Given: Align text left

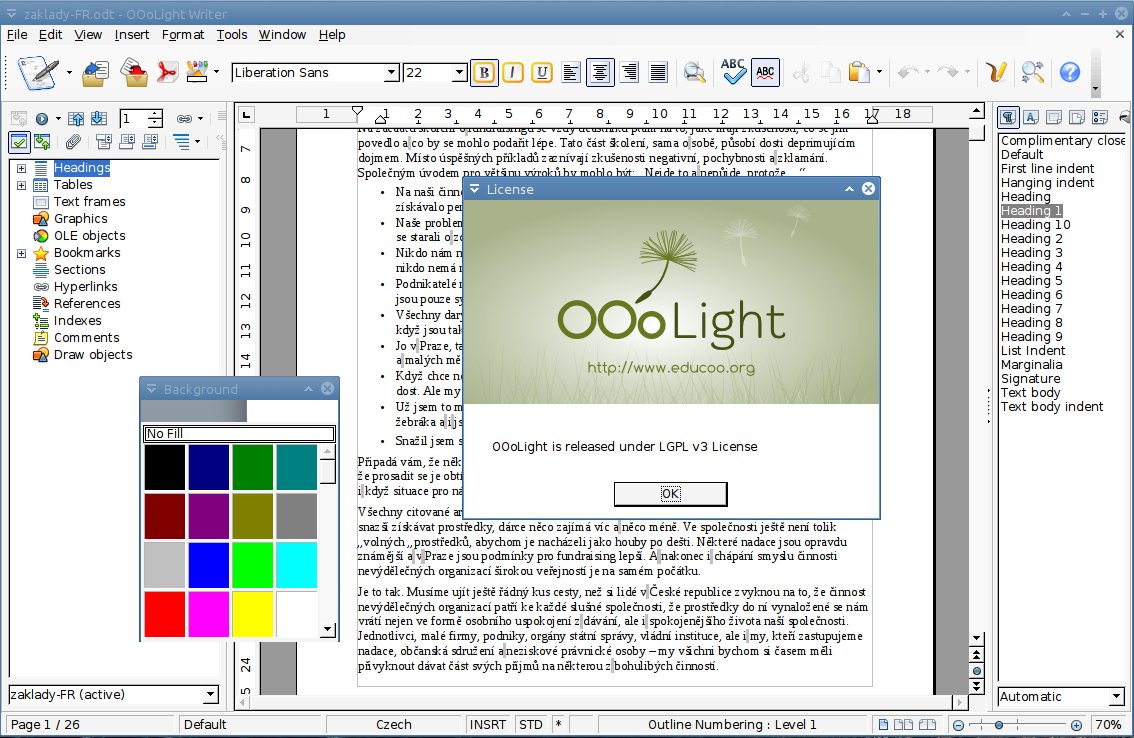Looking at the screenshot, I should pyautogui.click(x=571, y=72).
